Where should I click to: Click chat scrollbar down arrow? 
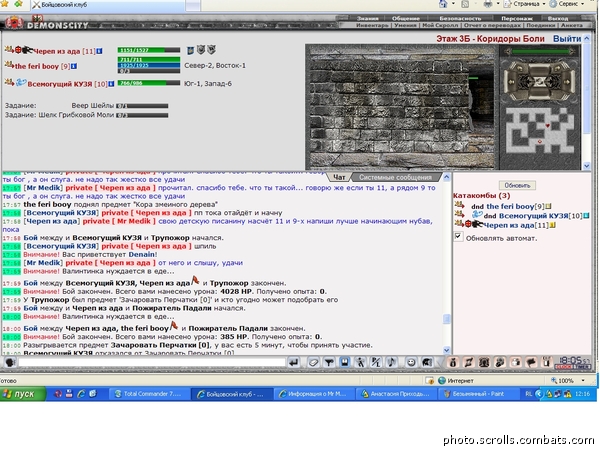click(x=447, y=350)
